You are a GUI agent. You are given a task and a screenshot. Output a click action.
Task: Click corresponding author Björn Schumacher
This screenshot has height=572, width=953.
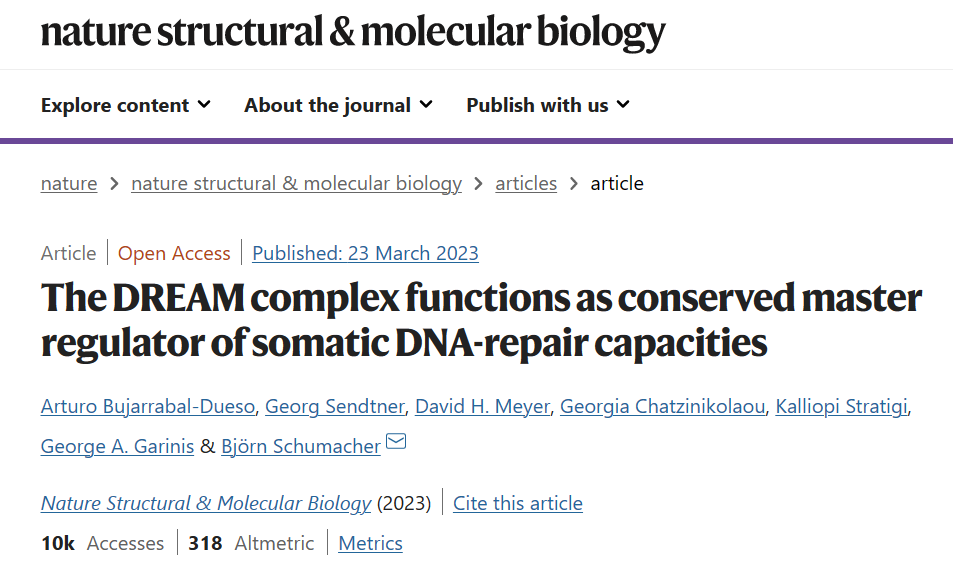[301, 446]
